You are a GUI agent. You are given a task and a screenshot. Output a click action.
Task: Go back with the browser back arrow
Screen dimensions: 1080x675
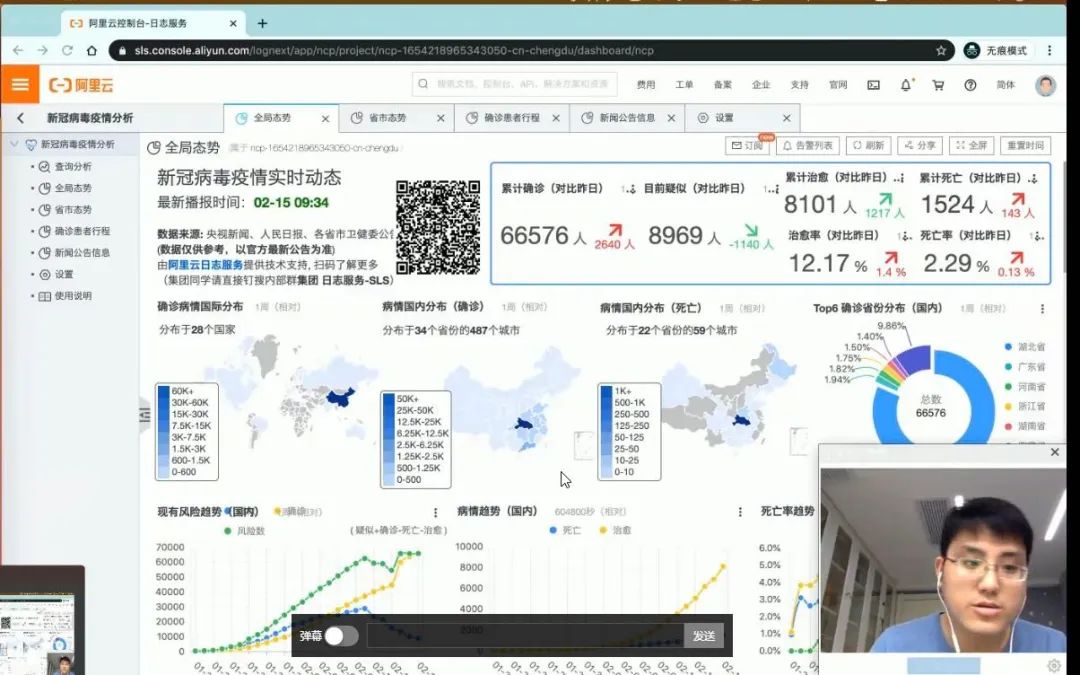[18, 50]
